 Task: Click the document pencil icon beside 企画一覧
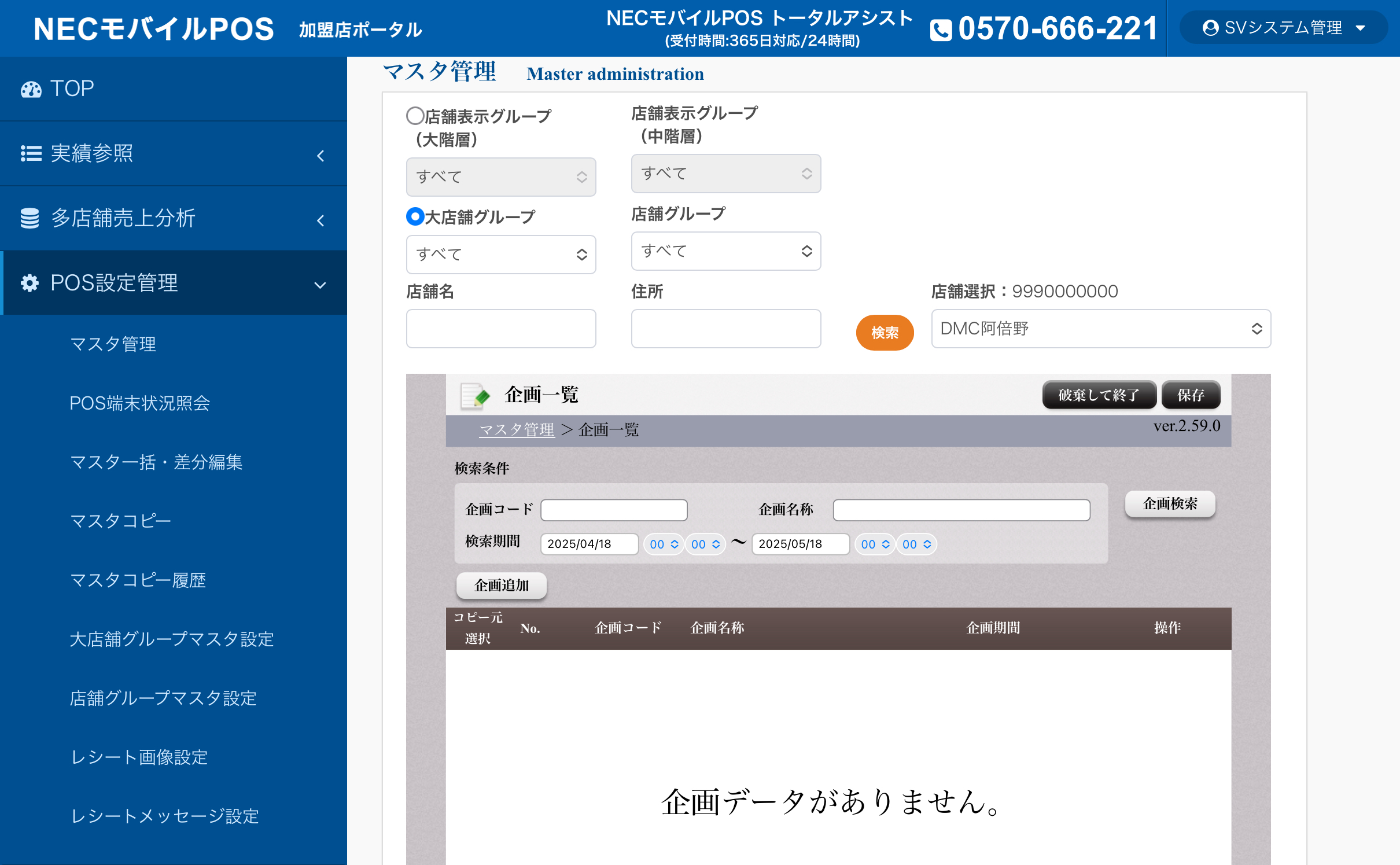pos(475,396)
